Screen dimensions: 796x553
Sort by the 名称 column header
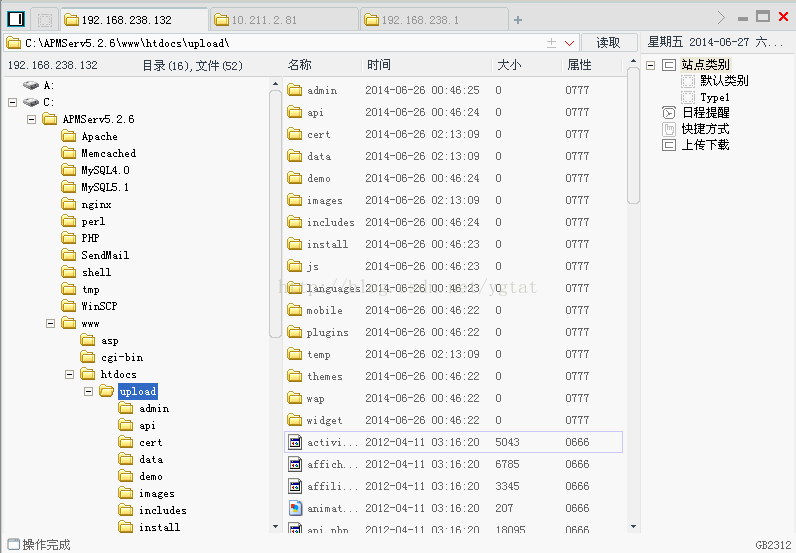300,65
